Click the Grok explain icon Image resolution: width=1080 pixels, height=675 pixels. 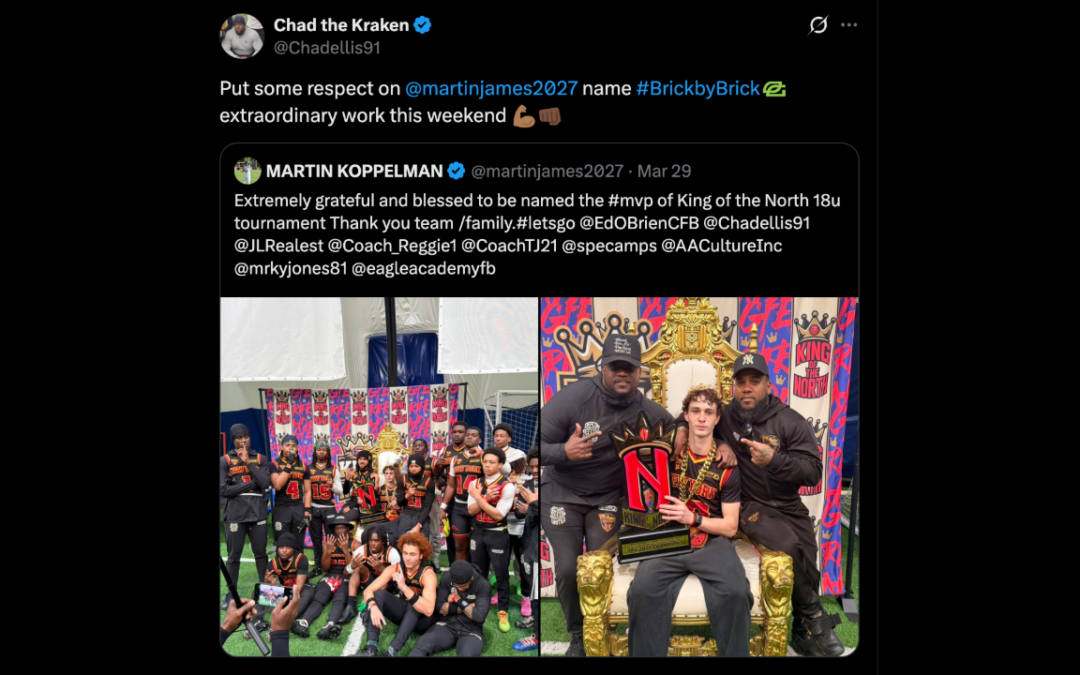pos(818,25)
